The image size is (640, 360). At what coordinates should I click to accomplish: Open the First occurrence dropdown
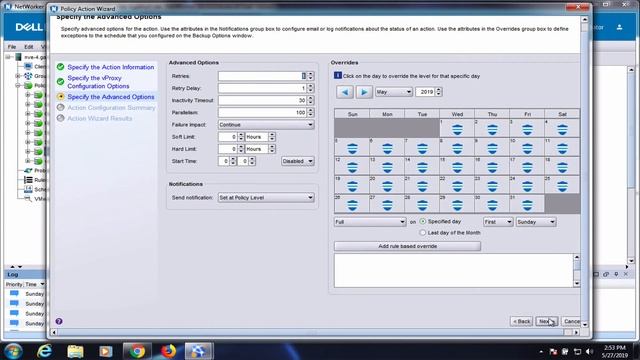[498, 222]
